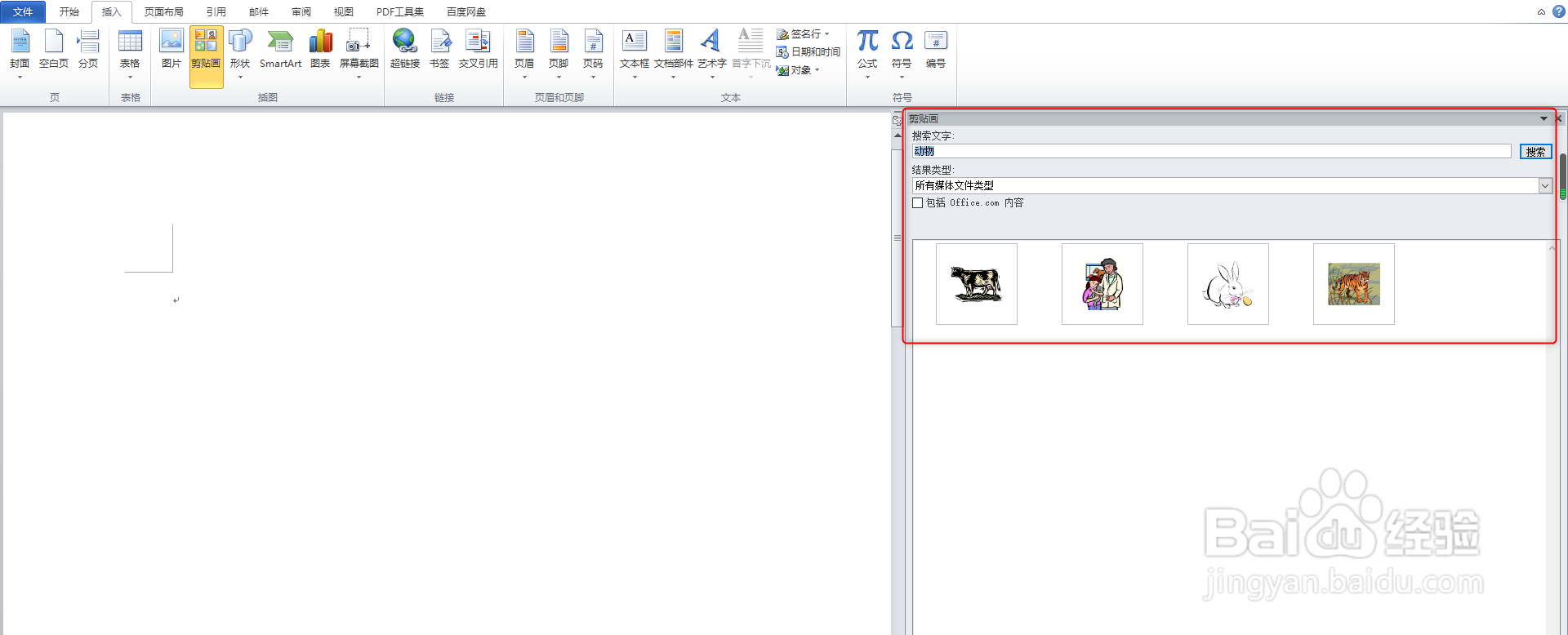Select the veterinarian clip art thumbnail
Screen dimensions: 1568x635
(x=1102, y=284)
